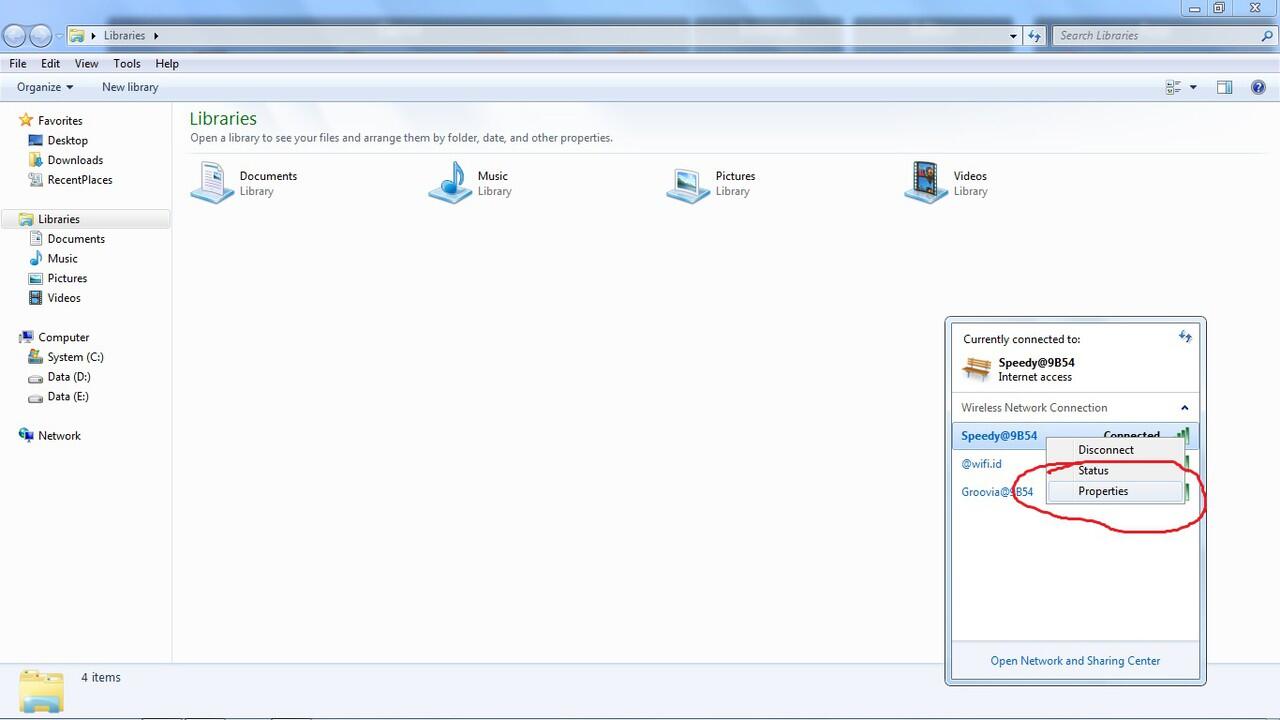The image size is (1280, 720).
Task: Click the blue help question icon
Action: point(1258,87)
